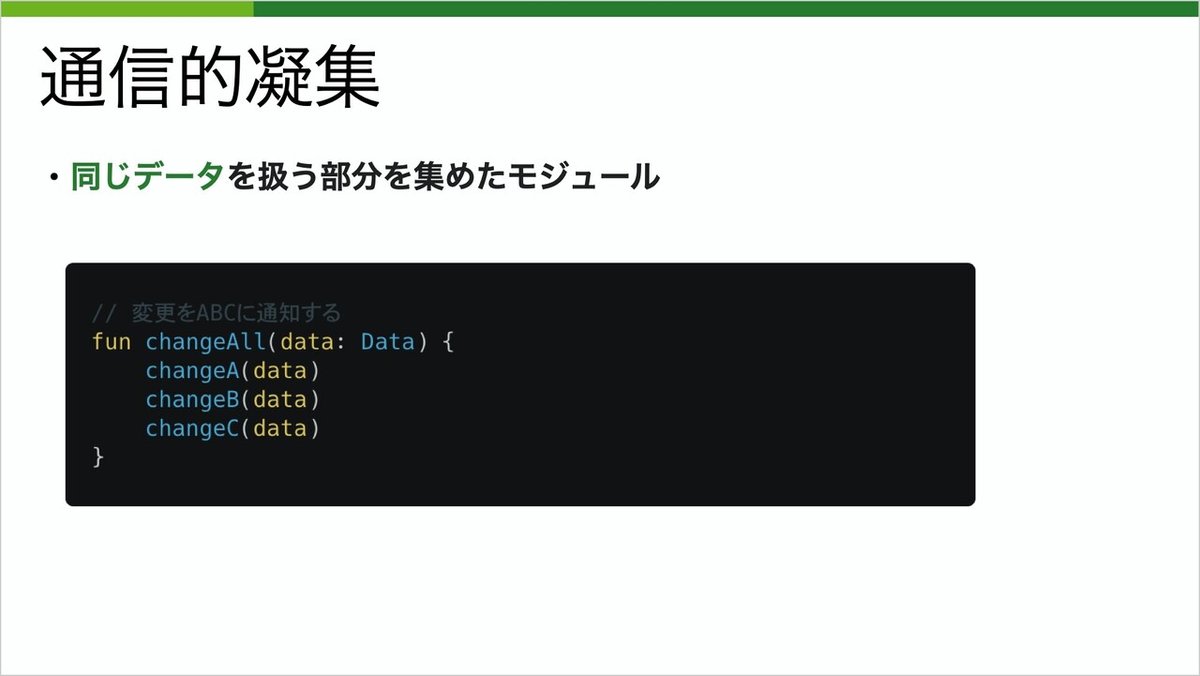The width and height of the screenshot is (1200, 676).
Task: Click the data argument inside changeB
Action: 279,400
